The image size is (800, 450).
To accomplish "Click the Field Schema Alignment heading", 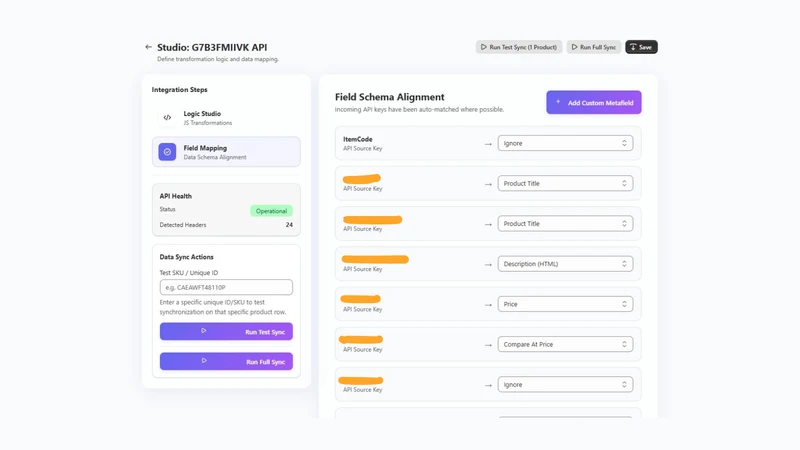I will click(x=390, y=97).
